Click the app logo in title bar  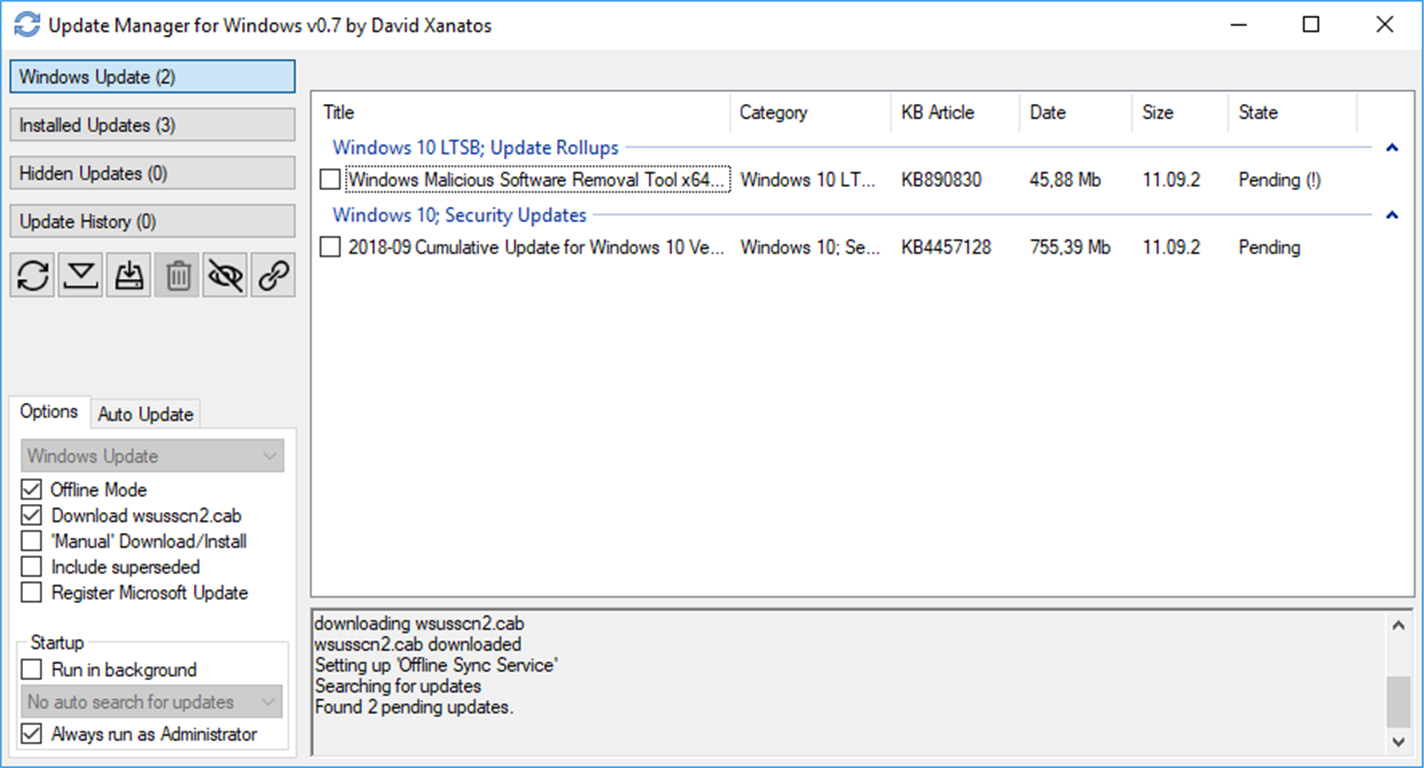coord(27,25)
